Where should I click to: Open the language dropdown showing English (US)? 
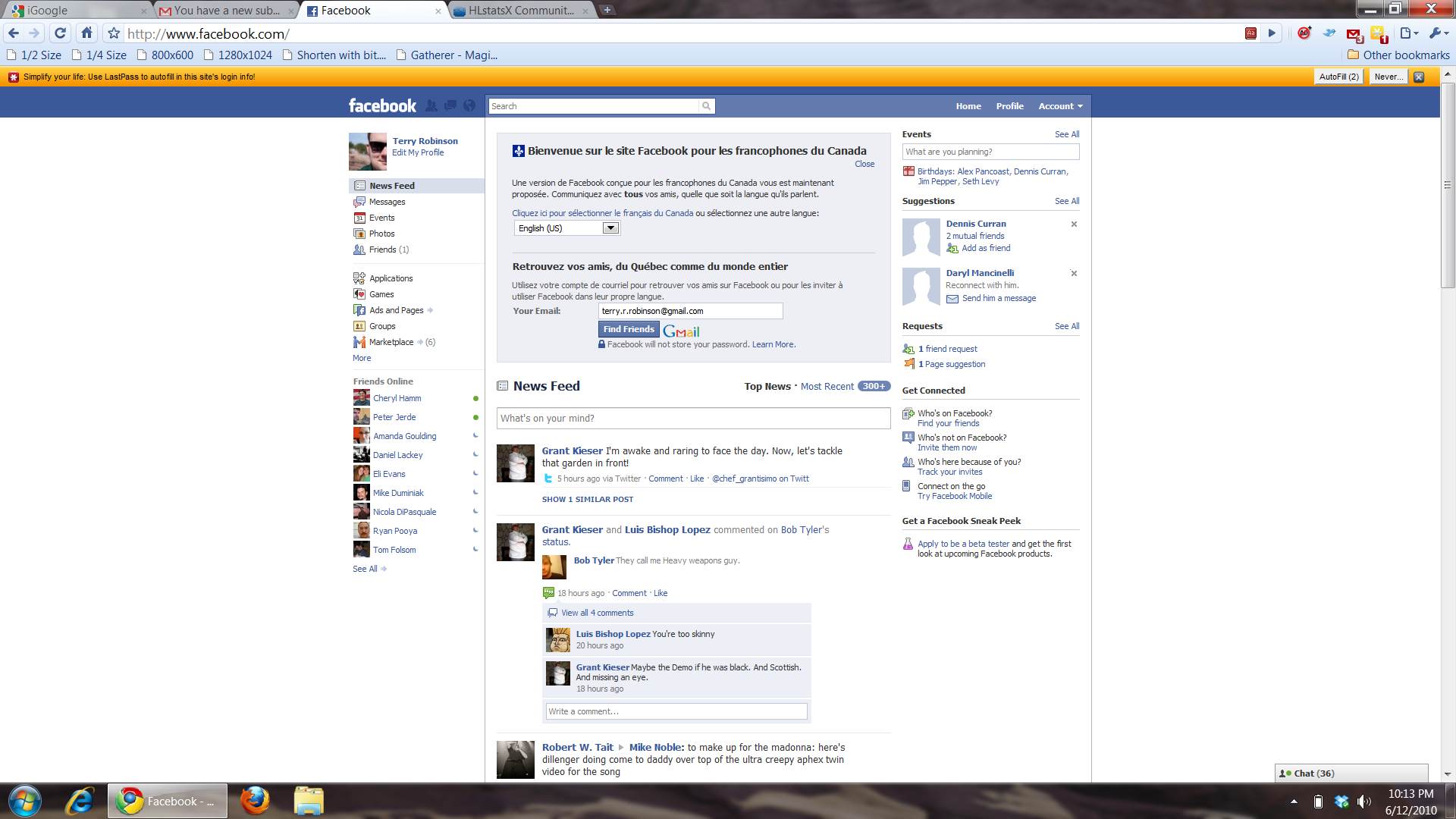click(567, 228)
